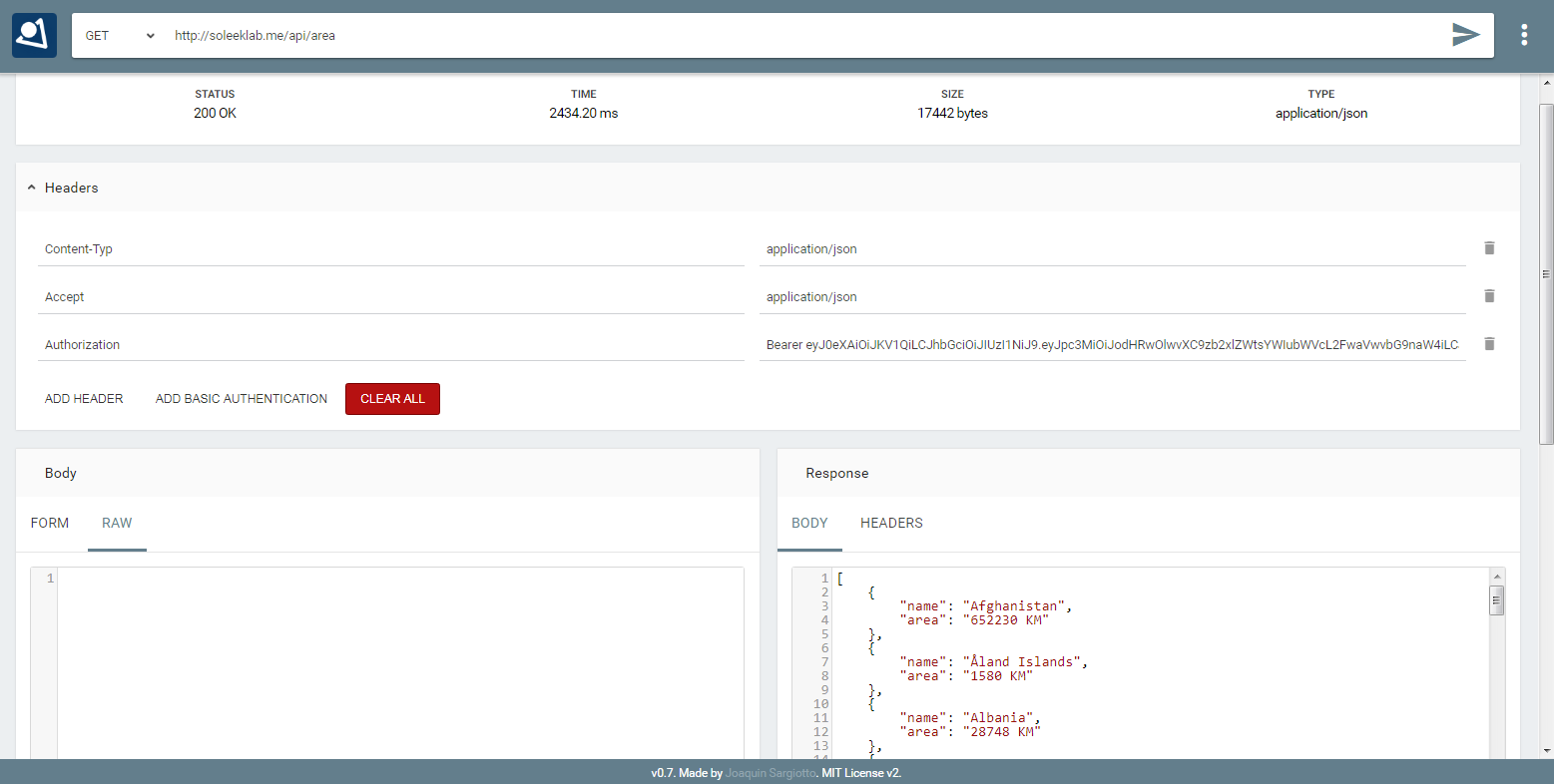The width and height of the screenshot is (1554, 784).
Task: Click the 17442 bytes size value
Action: [x=953, y=113]
